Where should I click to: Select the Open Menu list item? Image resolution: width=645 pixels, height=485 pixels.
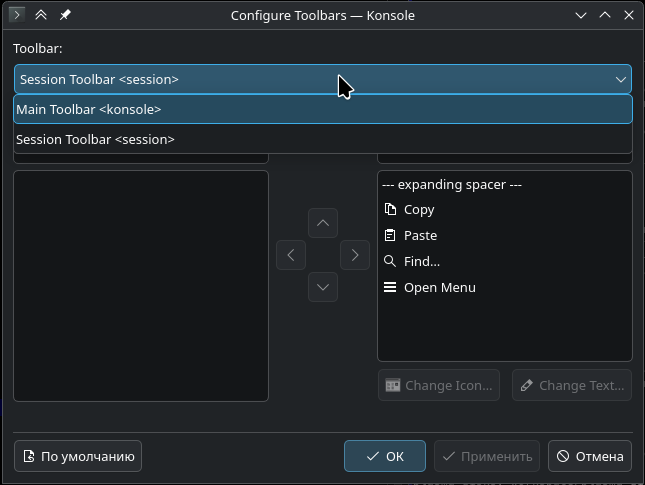(x=440, y=288)
